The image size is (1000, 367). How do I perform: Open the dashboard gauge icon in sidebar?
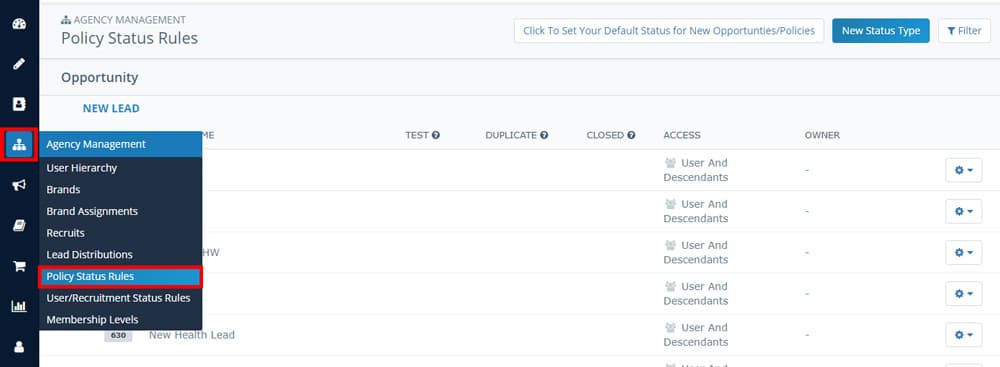[x=19, y=24]
